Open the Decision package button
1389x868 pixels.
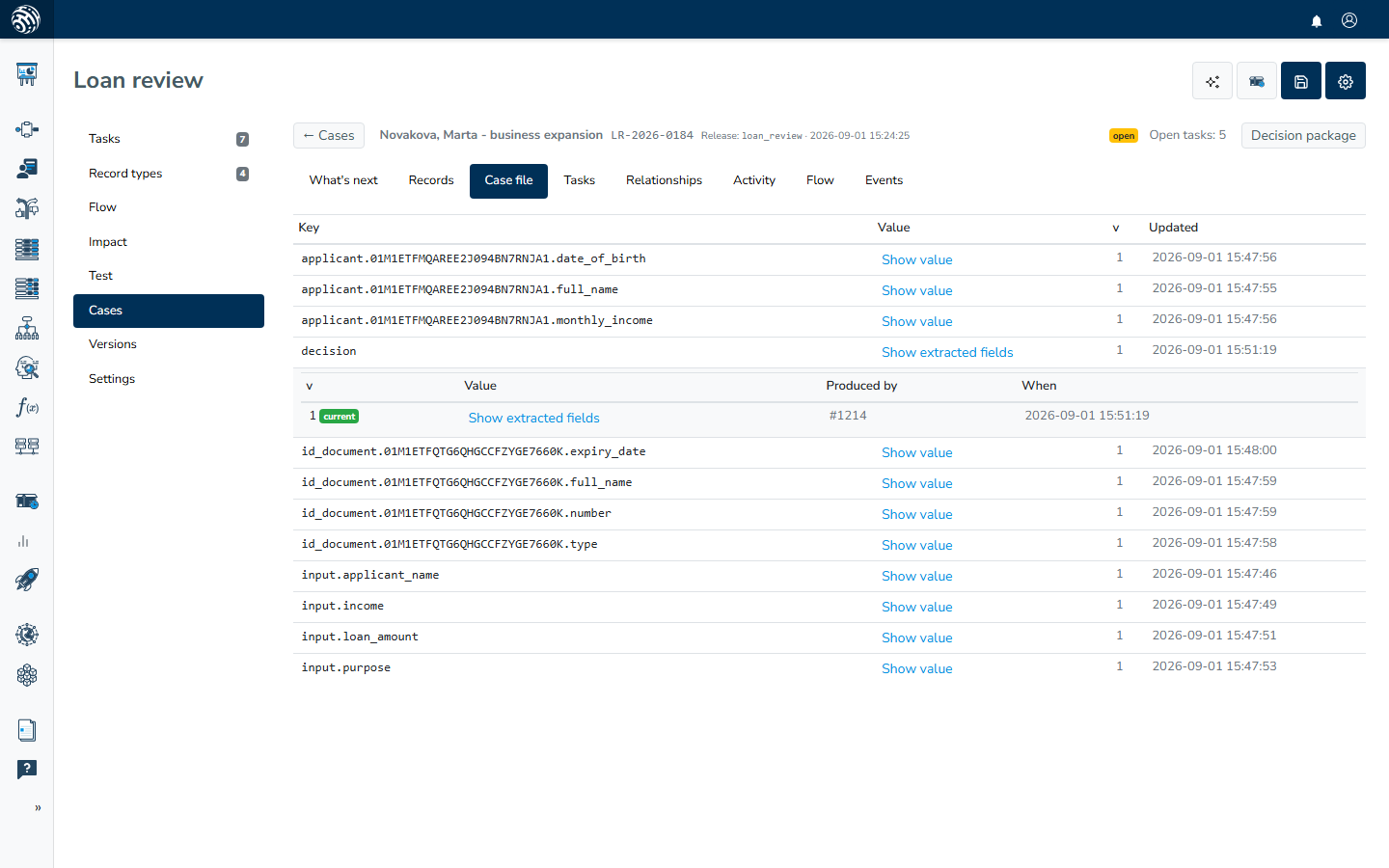(x=1303, y=136)
